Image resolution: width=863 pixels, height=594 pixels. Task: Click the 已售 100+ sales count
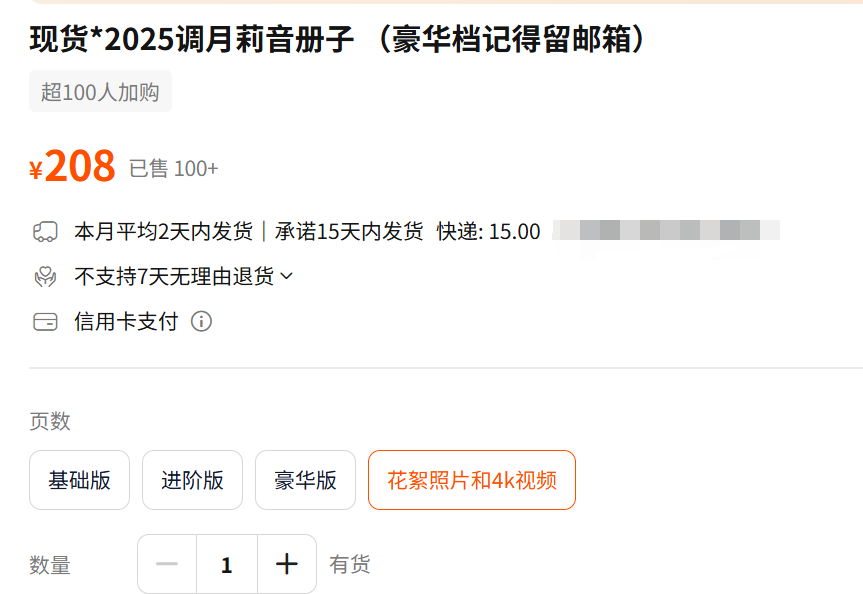coord(173,169)
